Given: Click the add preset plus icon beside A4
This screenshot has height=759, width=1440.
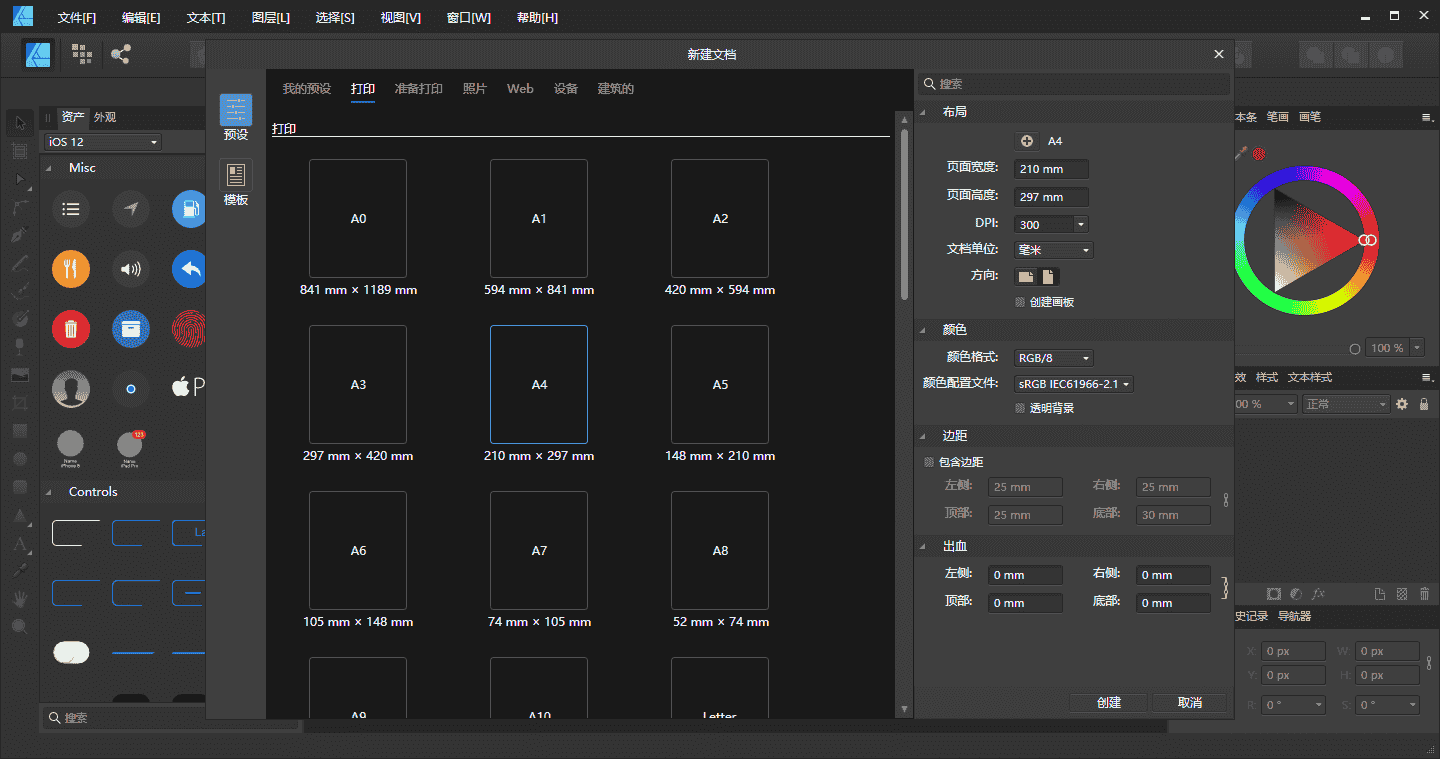Looking at the screenshot, I should point(1026,141).
